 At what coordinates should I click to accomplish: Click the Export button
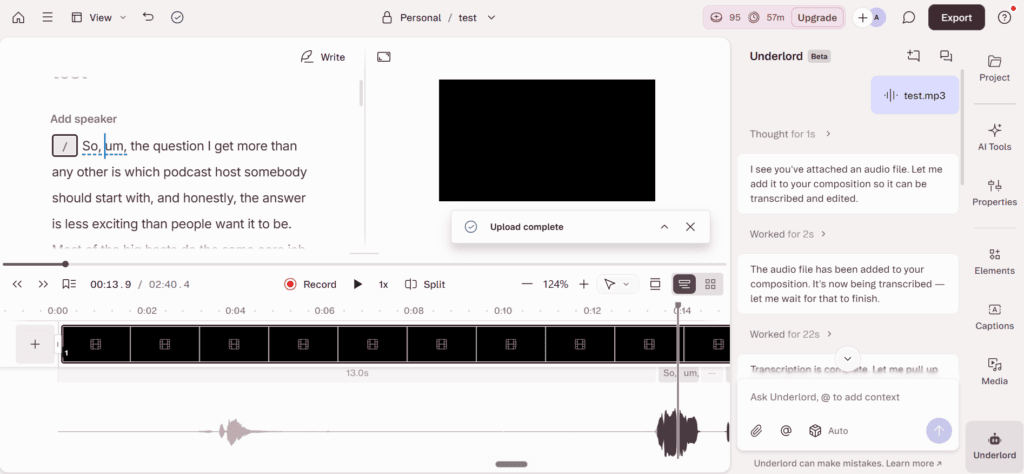click(956, 18)
